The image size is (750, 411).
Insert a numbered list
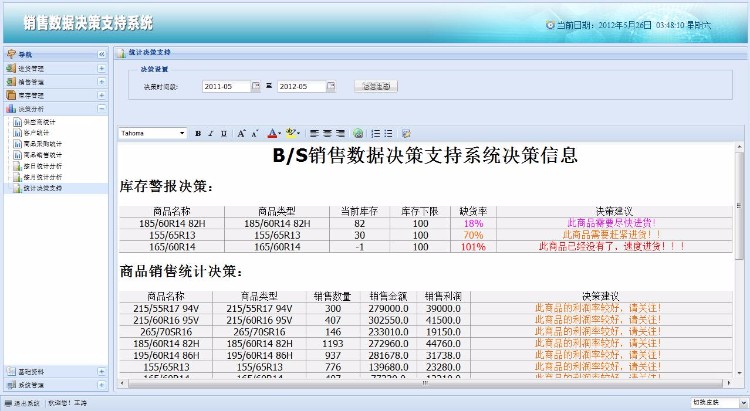pos(376,133)
